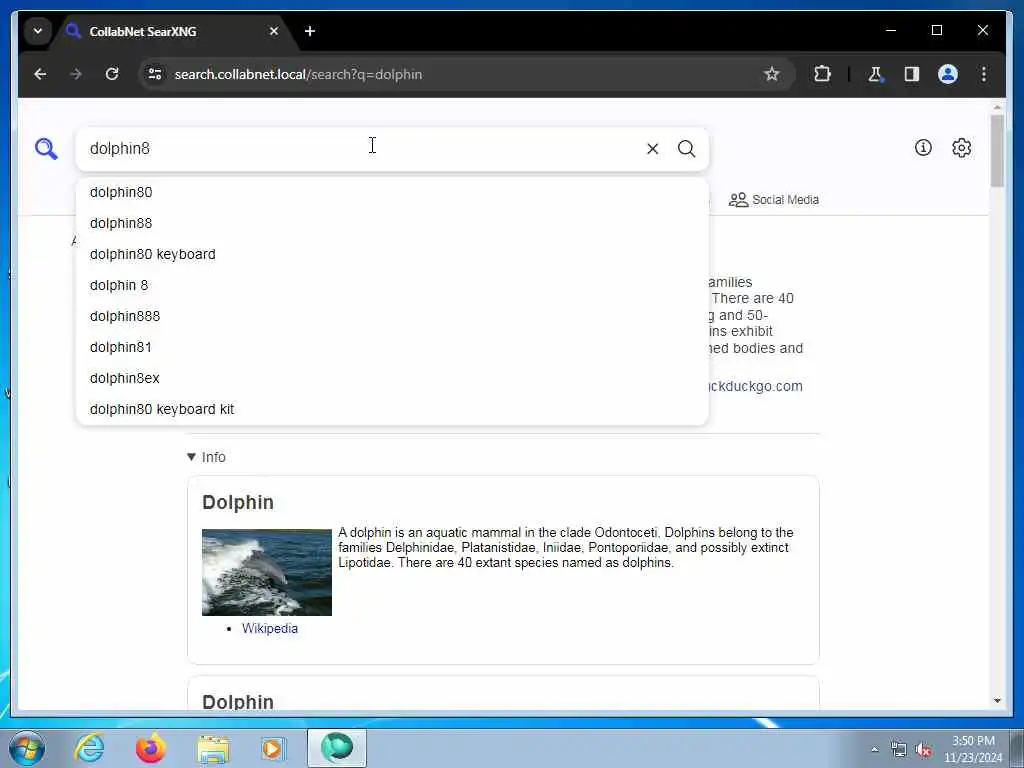This screenshot has height=768, width=1024.
Task: Open a new browser tab
Action: (x=310, y=31)
